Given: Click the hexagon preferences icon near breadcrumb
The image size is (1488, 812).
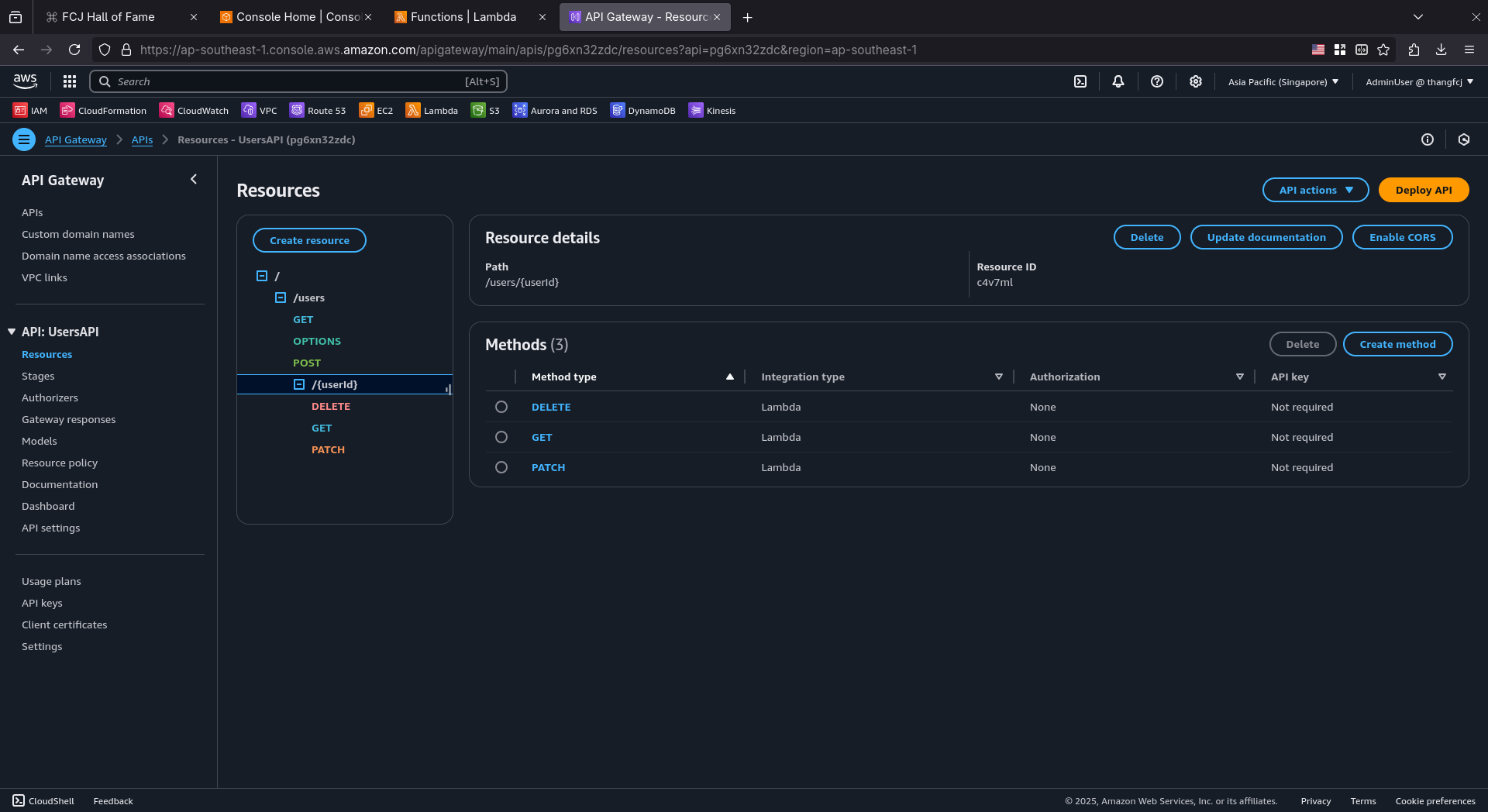Looking at the screenshot, I should pos(1464,139).
